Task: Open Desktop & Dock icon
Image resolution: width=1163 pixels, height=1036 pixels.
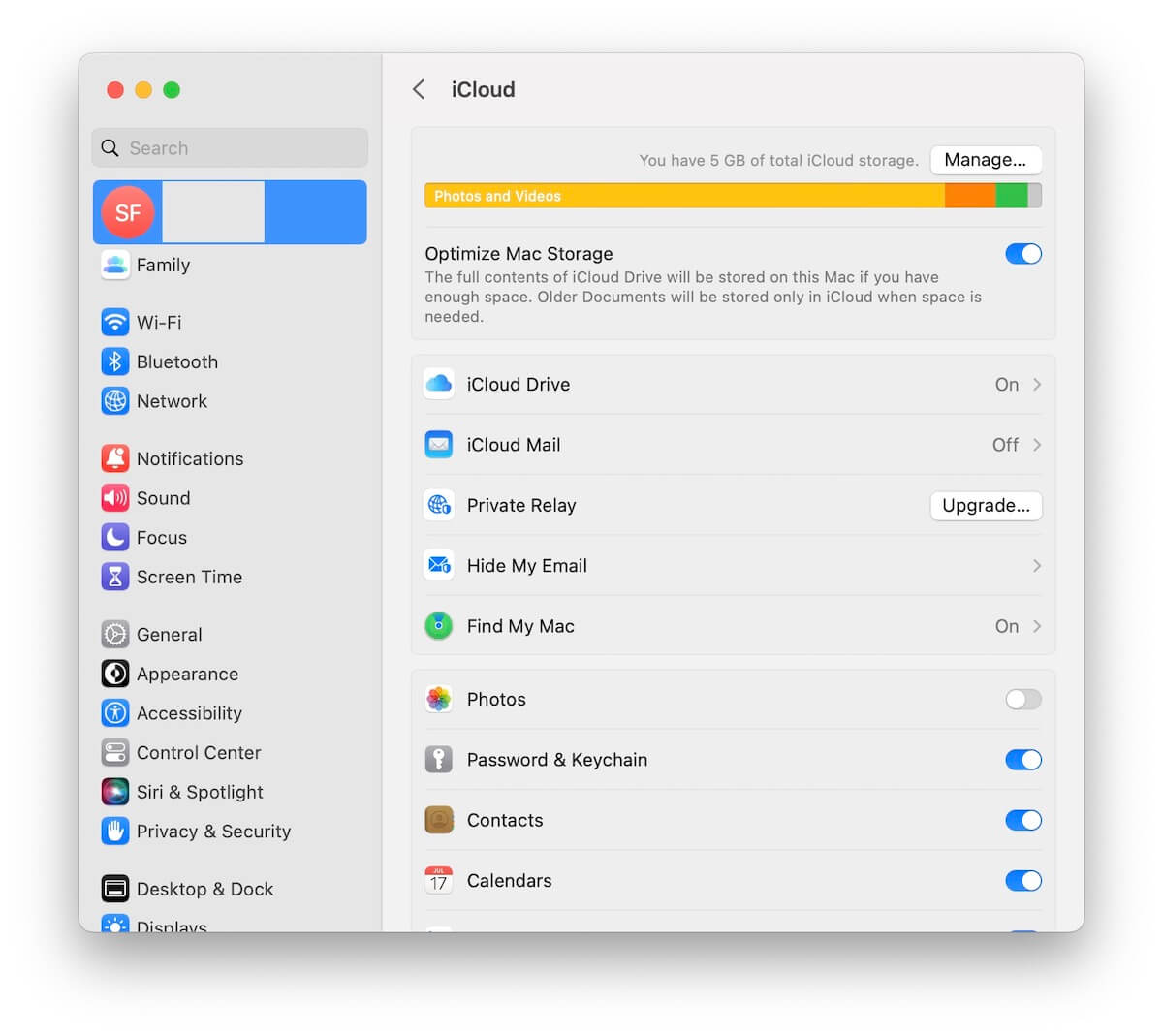Action: click(115, 889)
